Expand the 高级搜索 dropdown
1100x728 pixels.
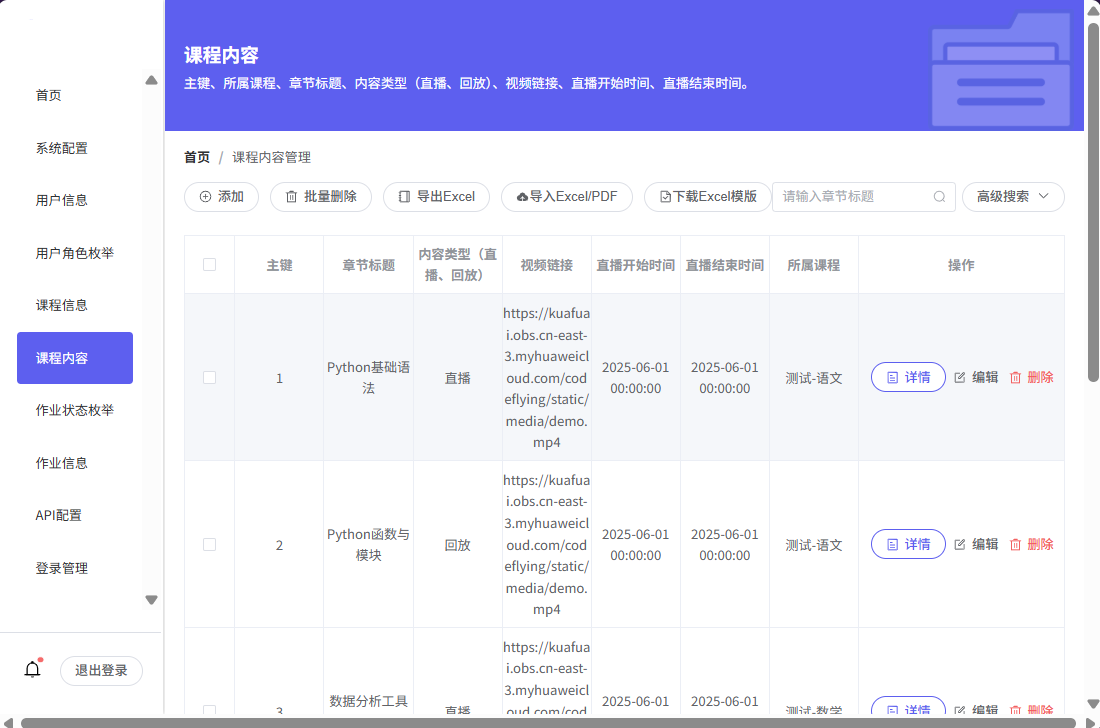pos(1012,197)
